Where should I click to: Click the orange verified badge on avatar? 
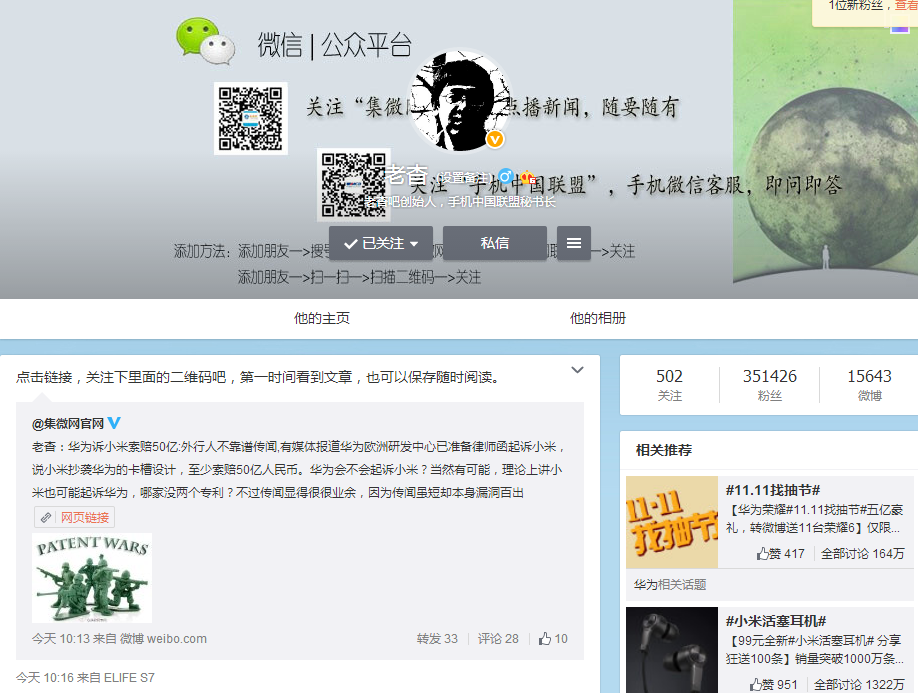[495, 139]
